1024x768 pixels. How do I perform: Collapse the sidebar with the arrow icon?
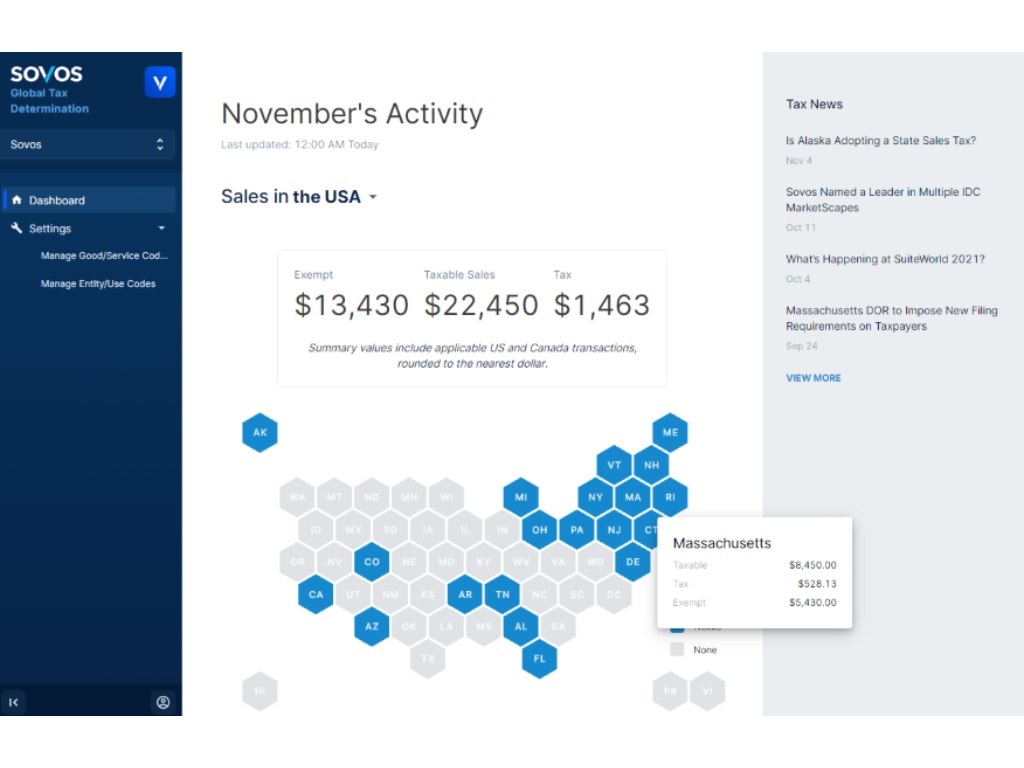[x=14, y=702]
